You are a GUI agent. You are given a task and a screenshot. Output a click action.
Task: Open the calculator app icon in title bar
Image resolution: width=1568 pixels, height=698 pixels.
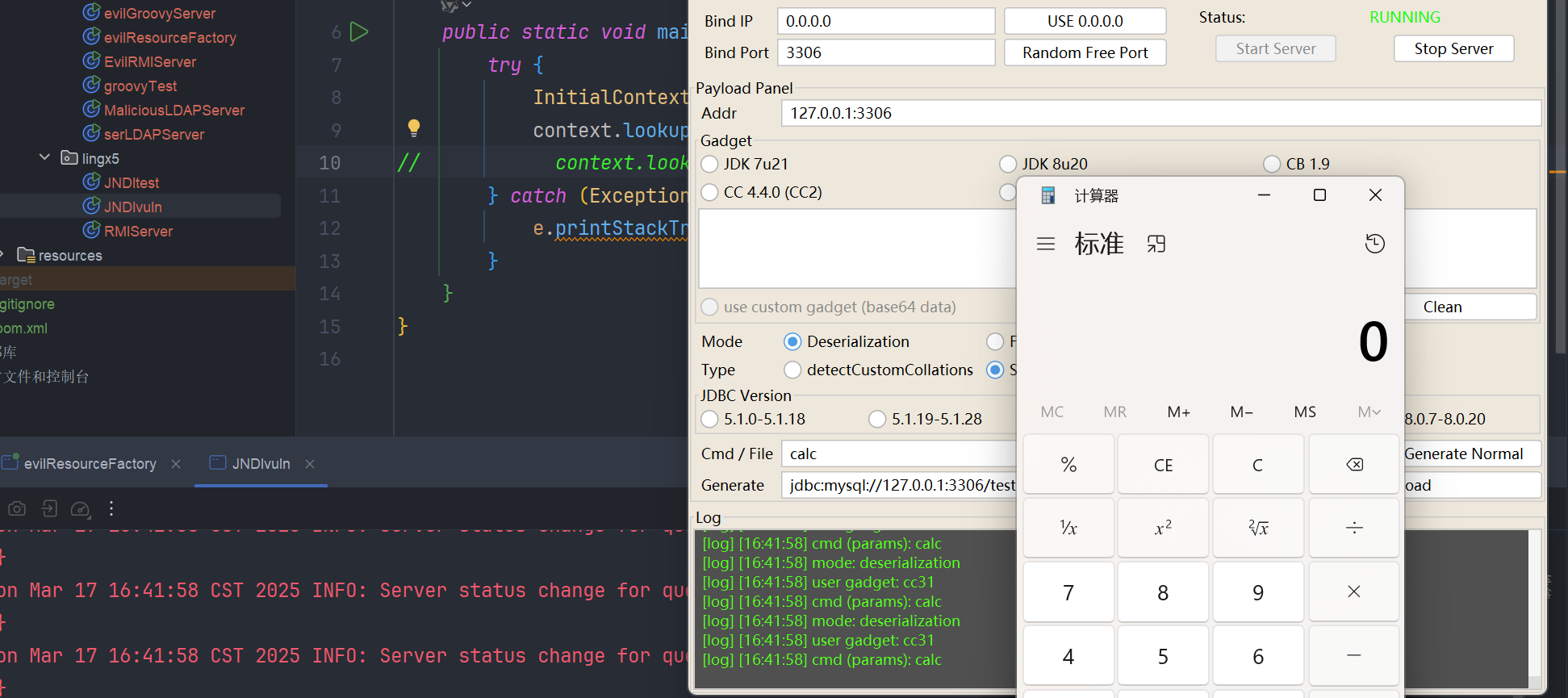(1048, 195)
